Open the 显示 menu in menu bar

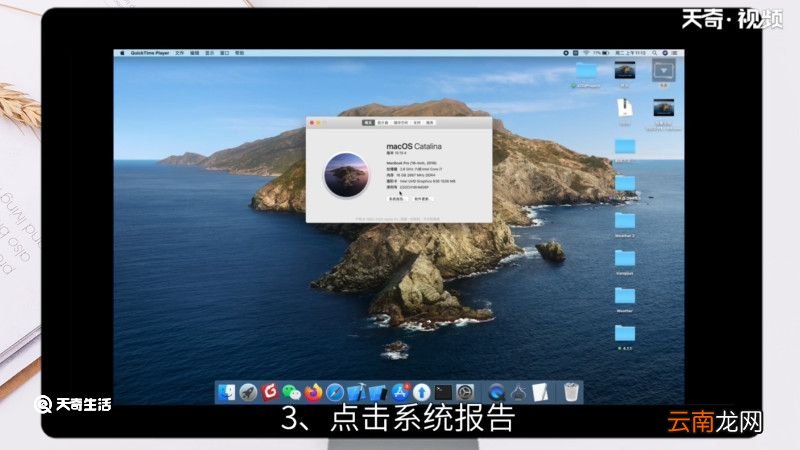point(210,53)
